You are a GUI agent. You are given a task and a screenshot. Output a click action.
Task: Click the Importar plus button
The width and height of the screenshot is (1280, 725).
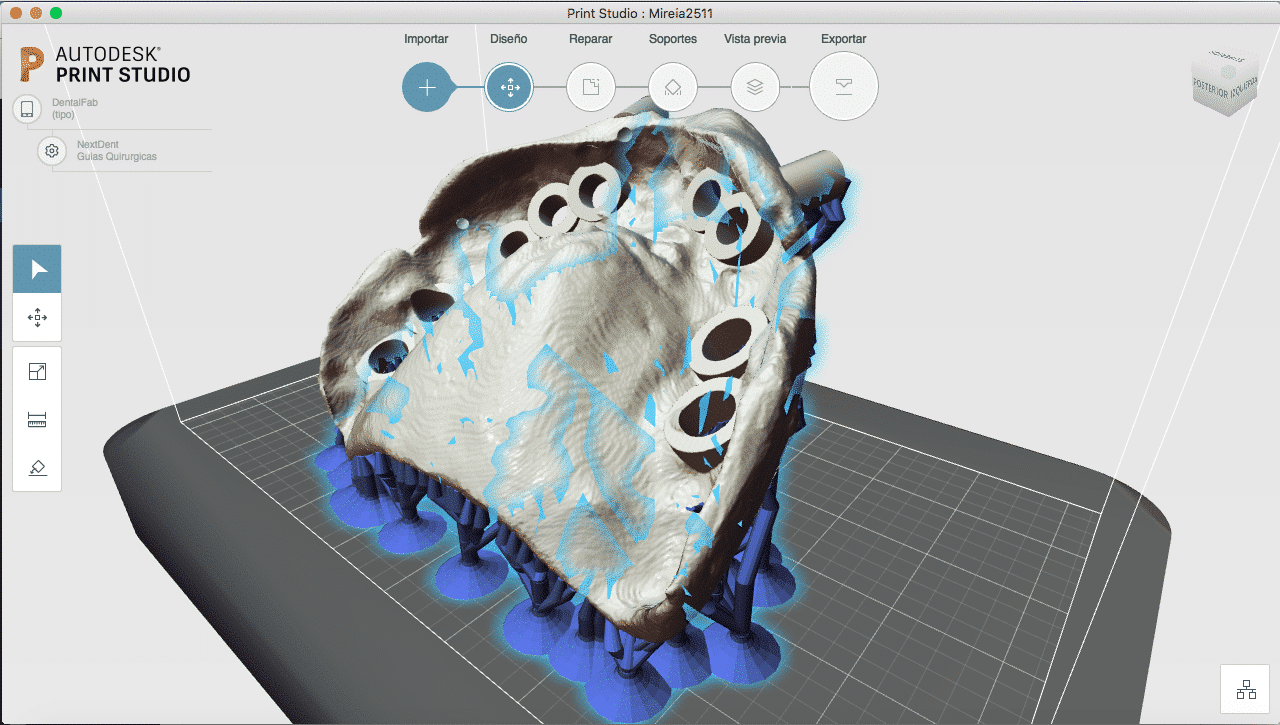(427, 87)
